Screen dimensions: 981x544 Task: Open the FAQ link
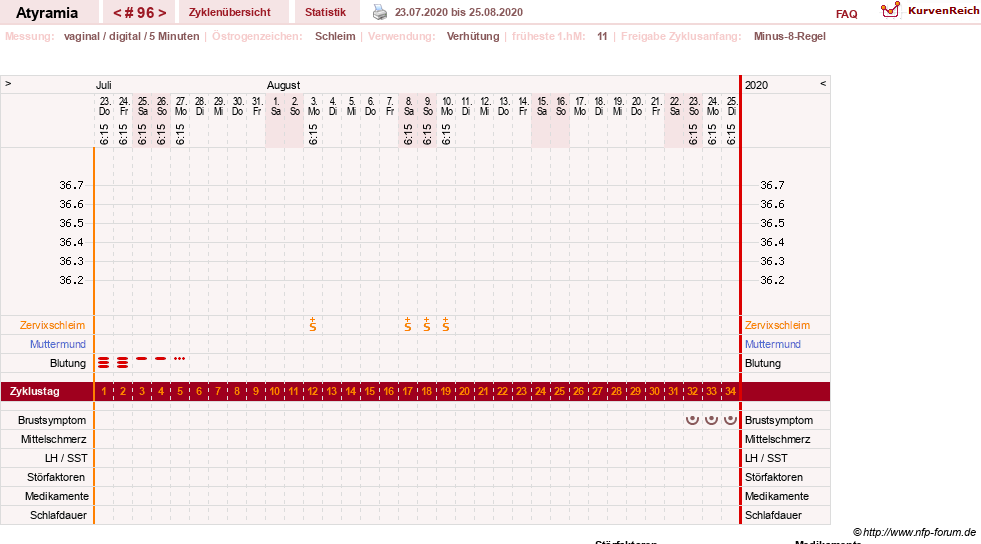point(846,14)
